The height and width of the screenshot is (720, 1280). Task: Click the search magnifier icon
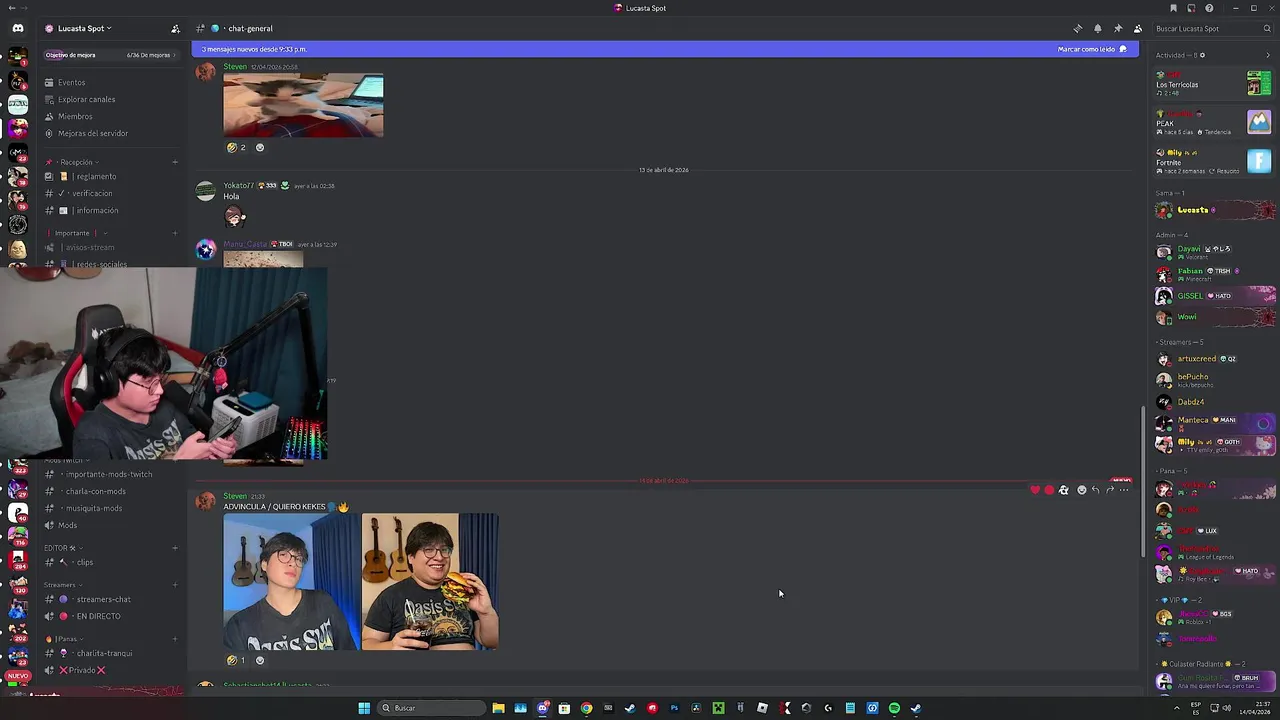coord(1267,28)
